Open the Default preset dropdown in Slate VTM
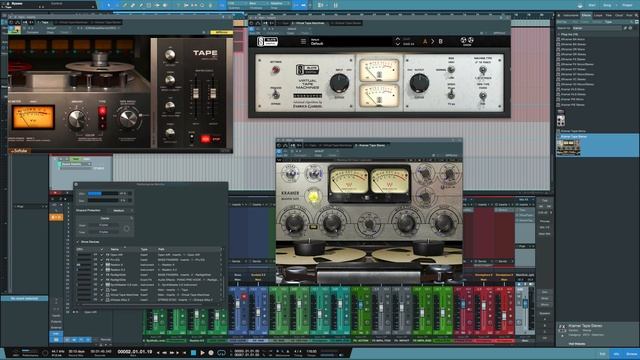This screenshot has width=640, height=360. click(x=317, y=43)
